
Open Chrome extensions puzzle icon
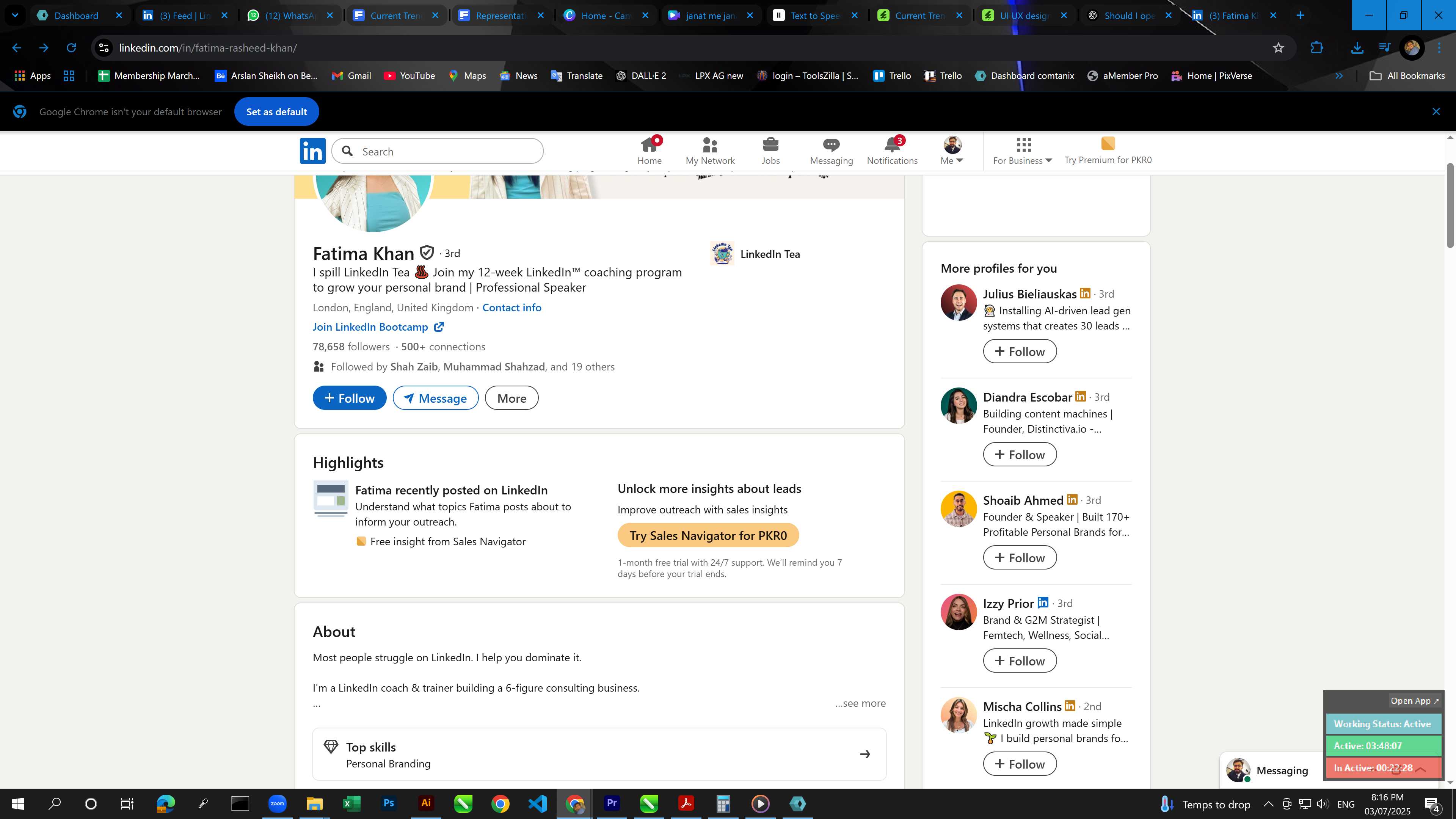pos(1316,48)
